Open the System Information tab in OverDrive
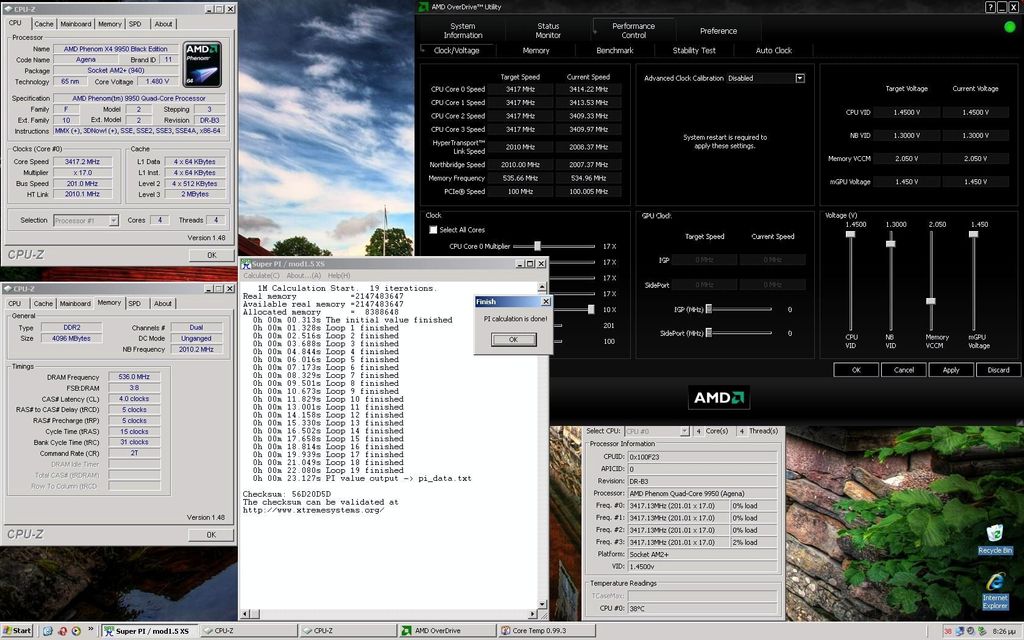1024x640 pixels. (x=463, y=31)
